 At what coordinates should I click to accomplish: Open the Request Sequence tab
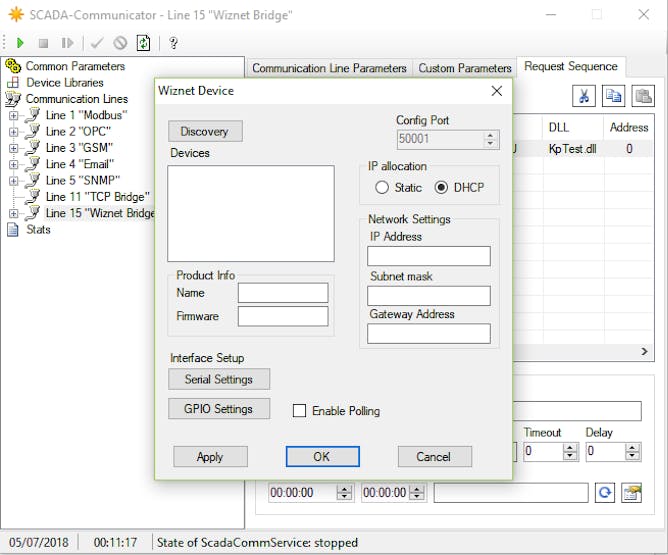click(x=571, y=66)
